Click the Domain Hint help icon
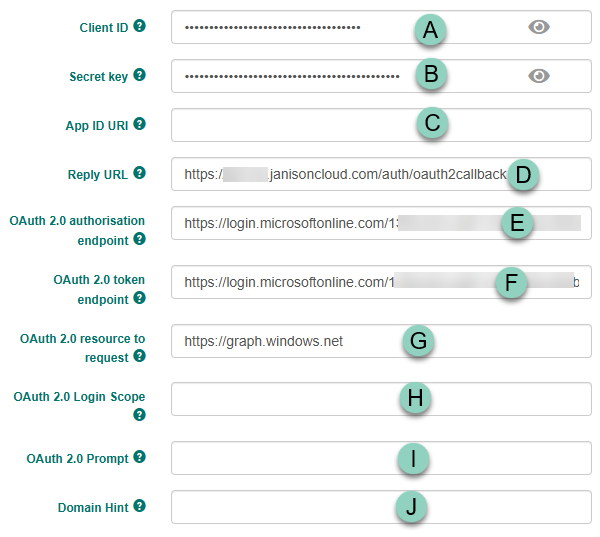 coord(139,506)
